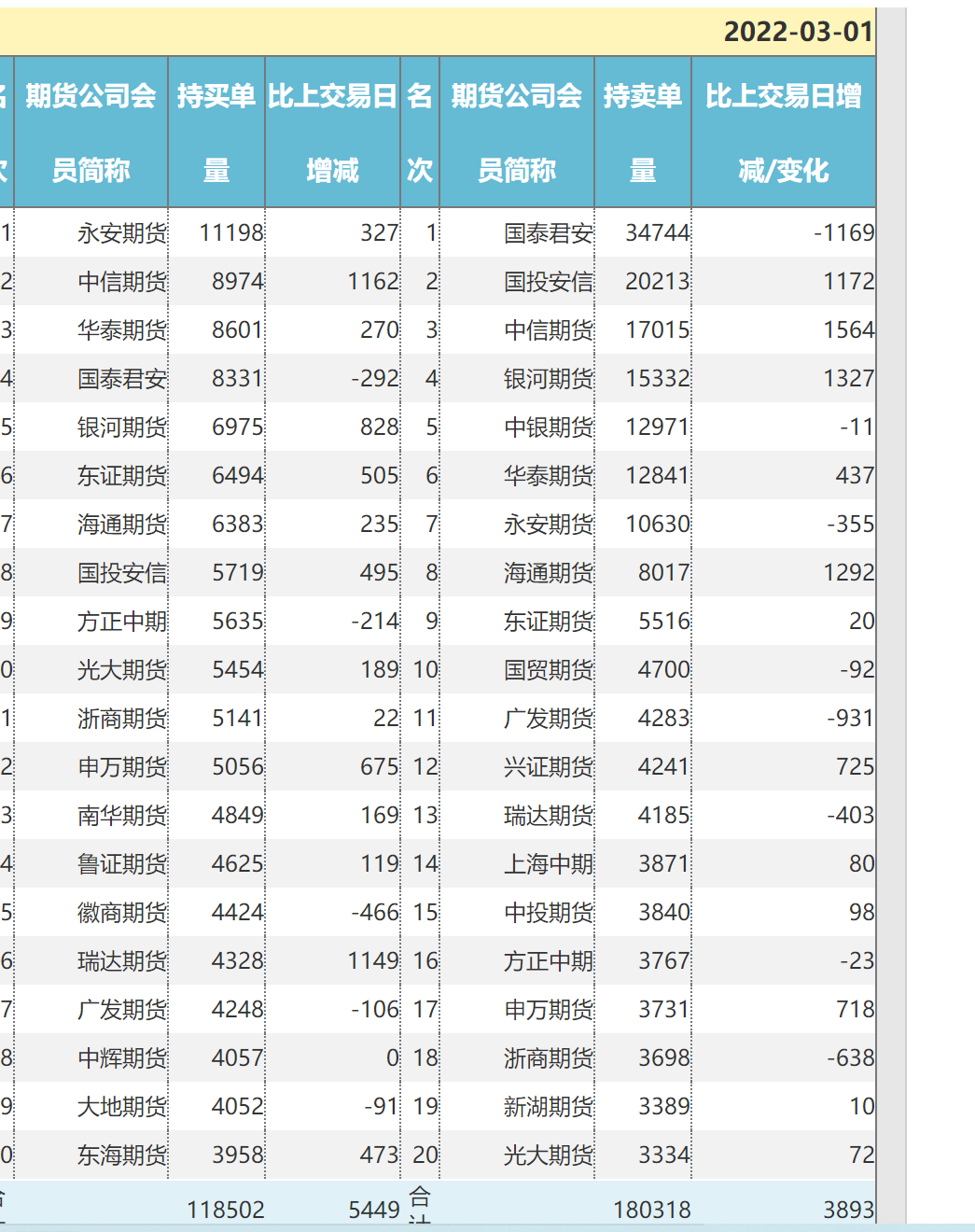975x1232 pixels.
Task: Select the buy volume cell 8974
Action: pos(216,281)
